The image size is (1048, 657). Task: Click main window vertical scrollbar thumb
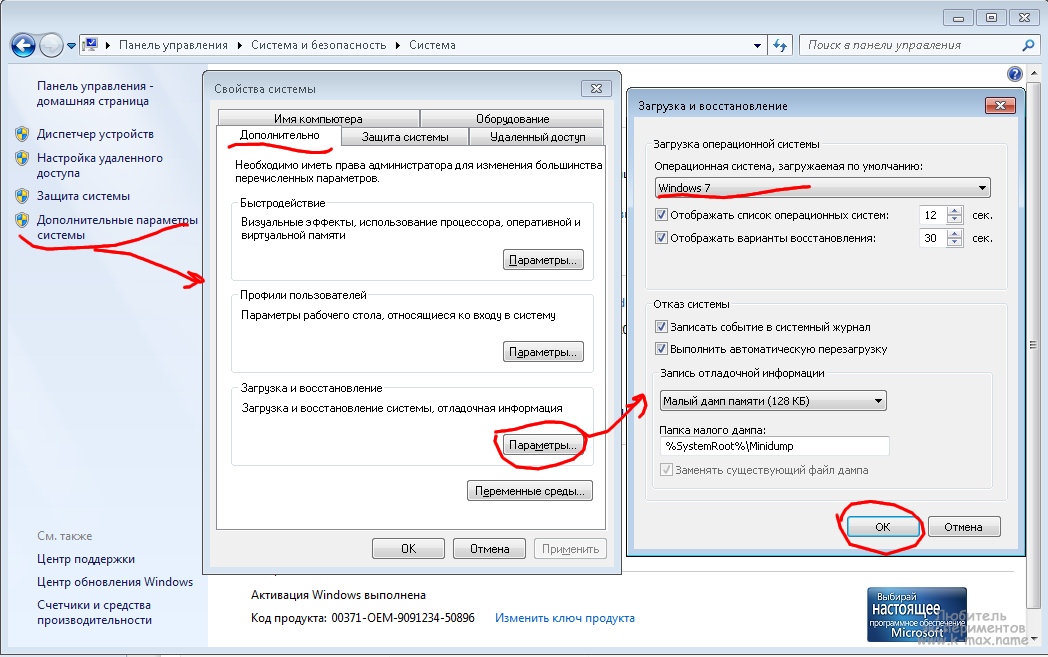point(1034,345)
